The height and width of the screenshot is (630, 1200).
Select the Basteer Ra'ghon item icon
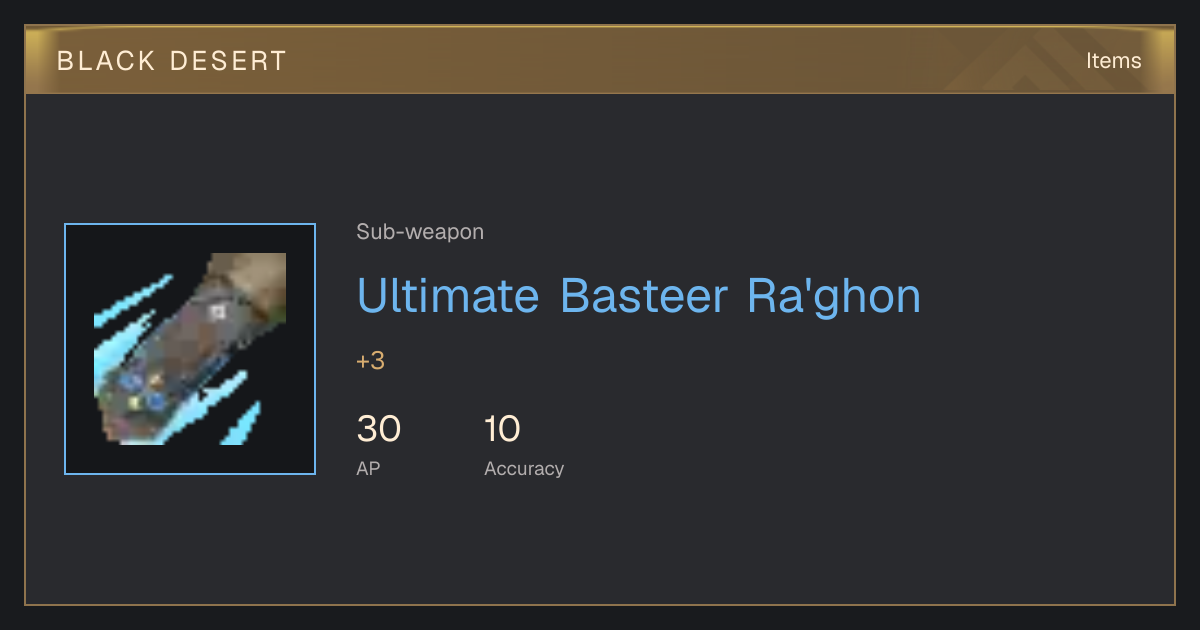tap(190, 349)
